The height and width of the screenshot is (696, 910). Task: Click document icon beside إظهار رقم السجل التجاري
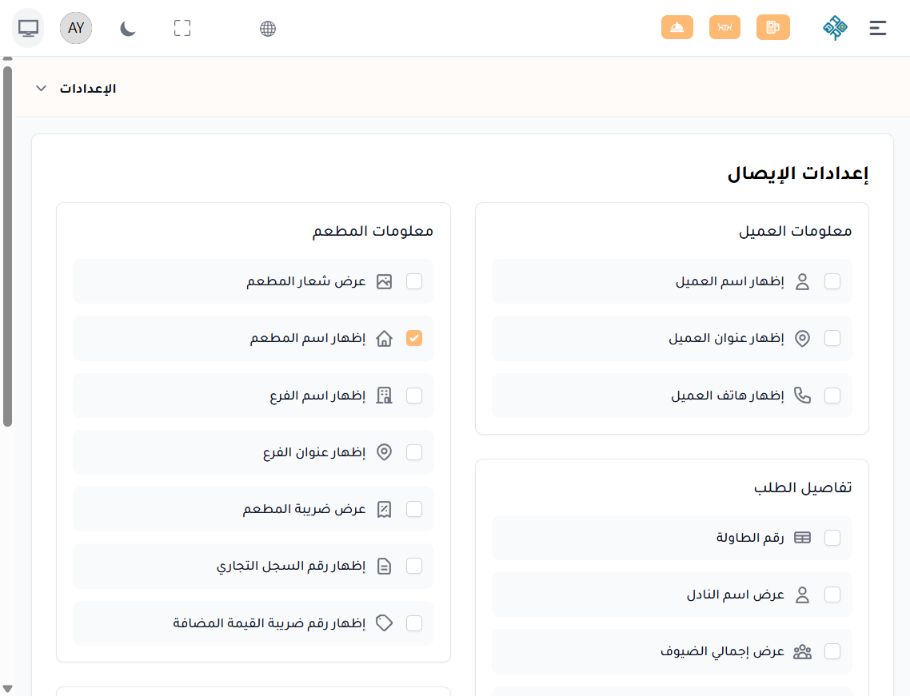point(384,566)
